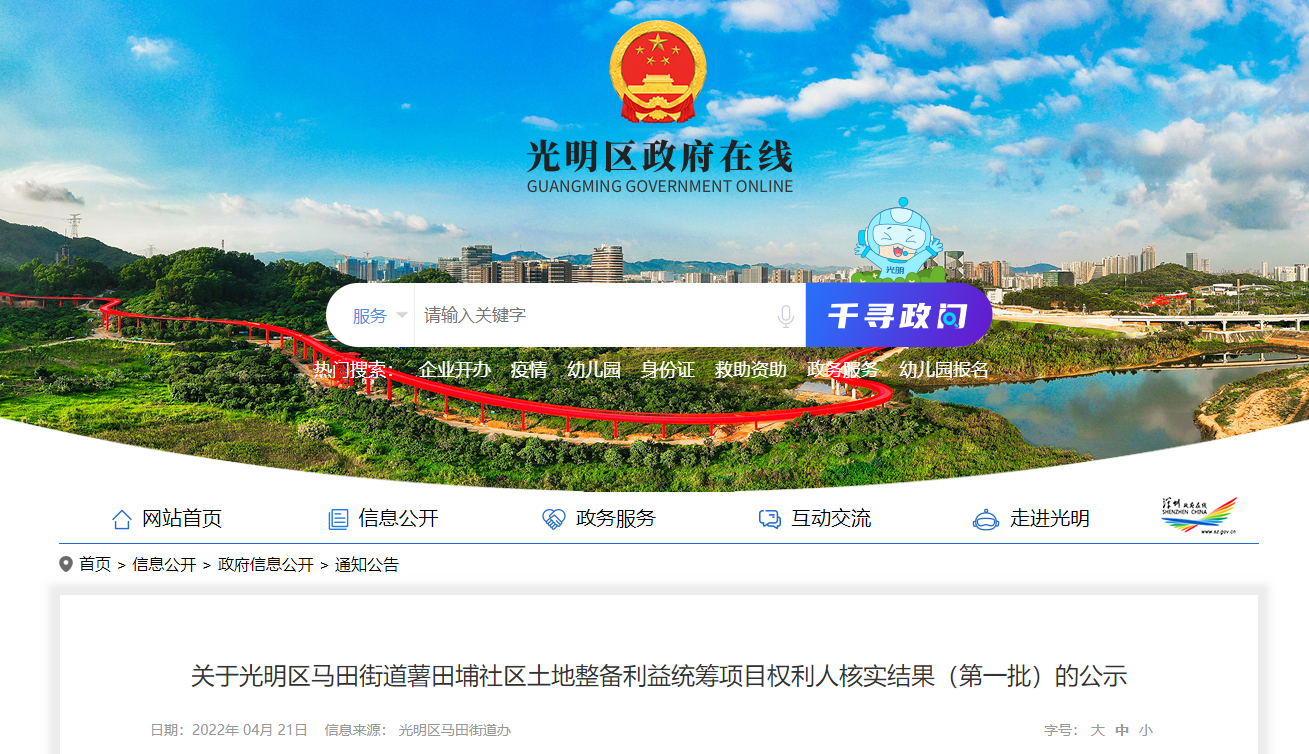Screen dimensions: 1309x754
Task: Open the Shenzhen China logo link
Action: 1199,516
